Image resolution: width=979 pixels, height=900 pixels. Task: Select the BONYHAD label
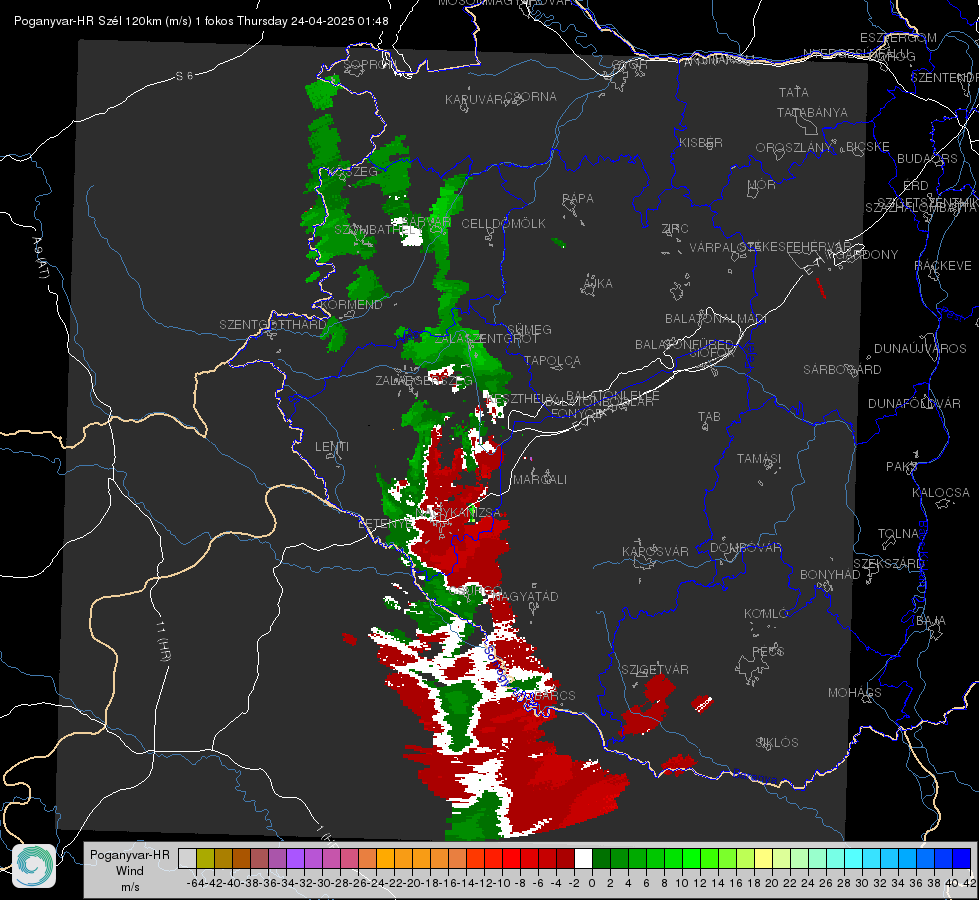click(830, 575)
